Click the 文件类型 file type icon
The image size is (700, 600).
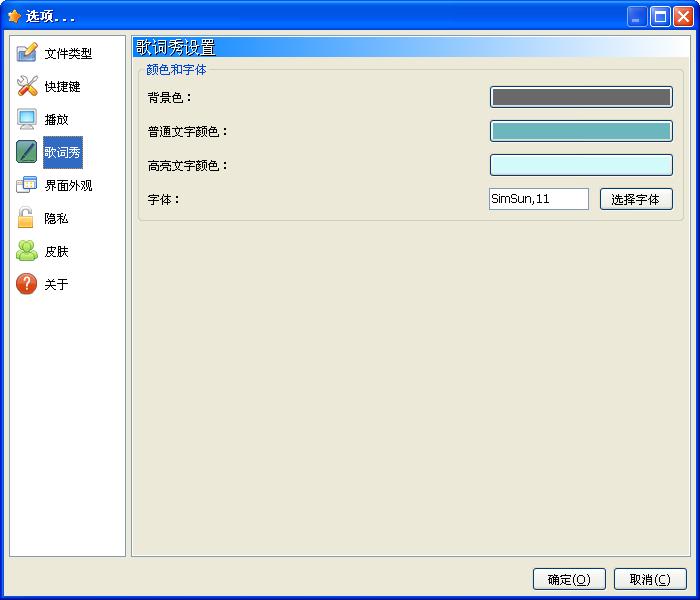(27, 52)
